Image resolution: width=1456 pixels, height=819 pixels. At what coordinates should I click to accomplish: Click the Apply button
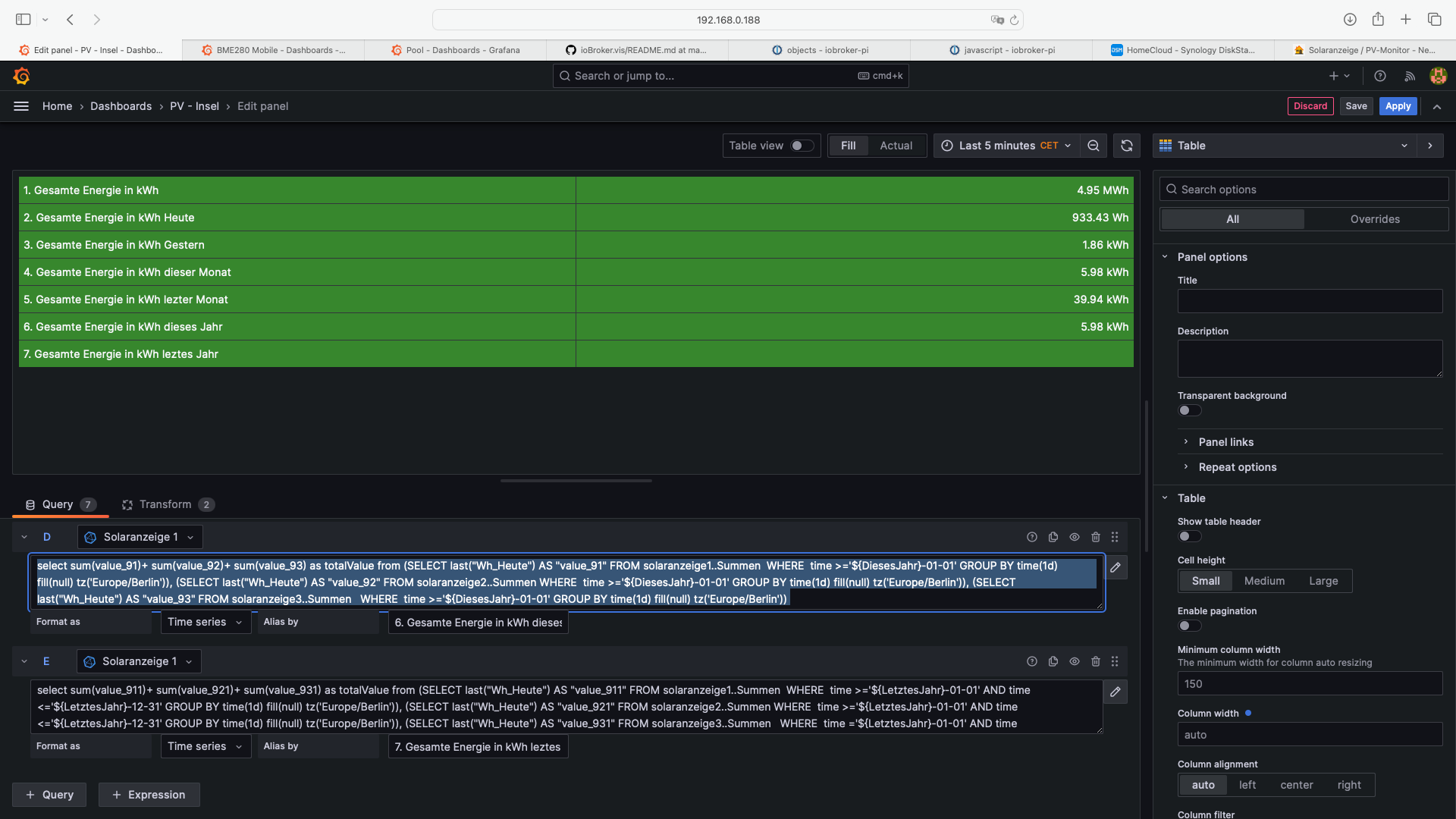click(x=1398, y=106)
